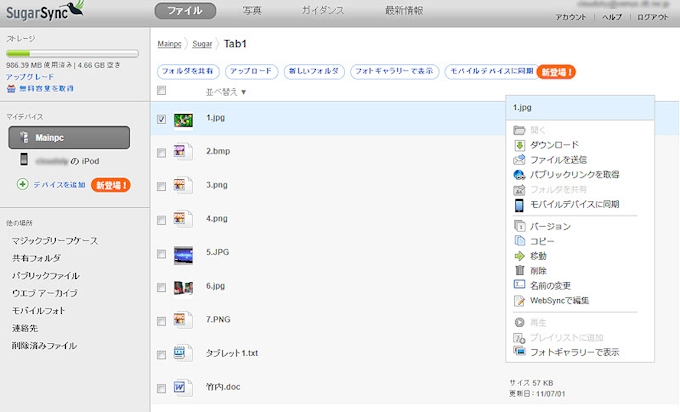Click the trash icon for 削除
The image size is (680, 412).
tap(519, 270)
